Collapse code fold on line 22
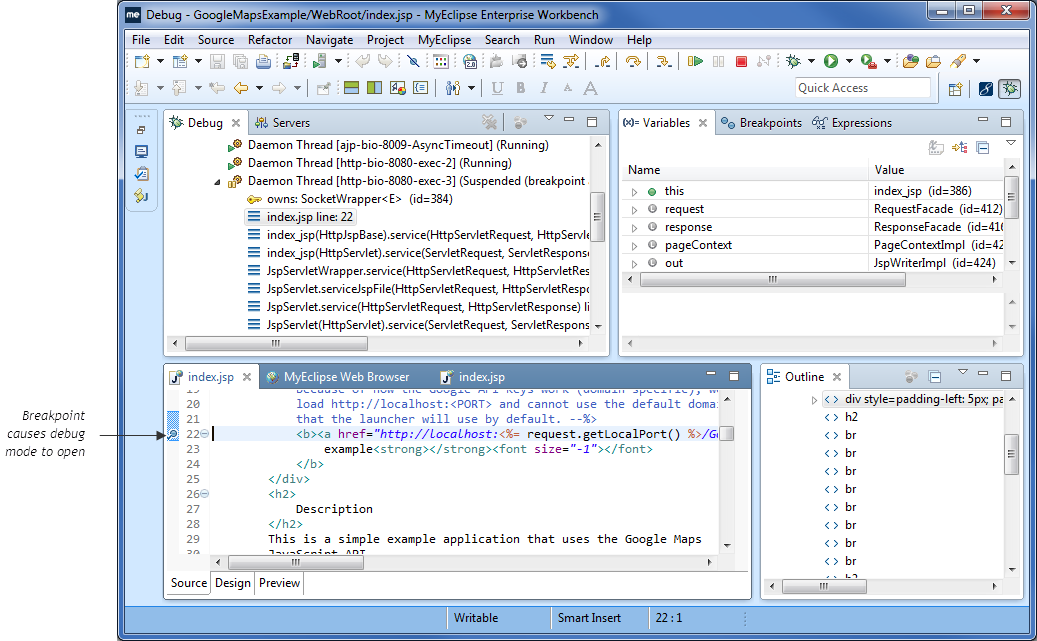Viewport: 1037px width, 641px height. click(204, 434)
